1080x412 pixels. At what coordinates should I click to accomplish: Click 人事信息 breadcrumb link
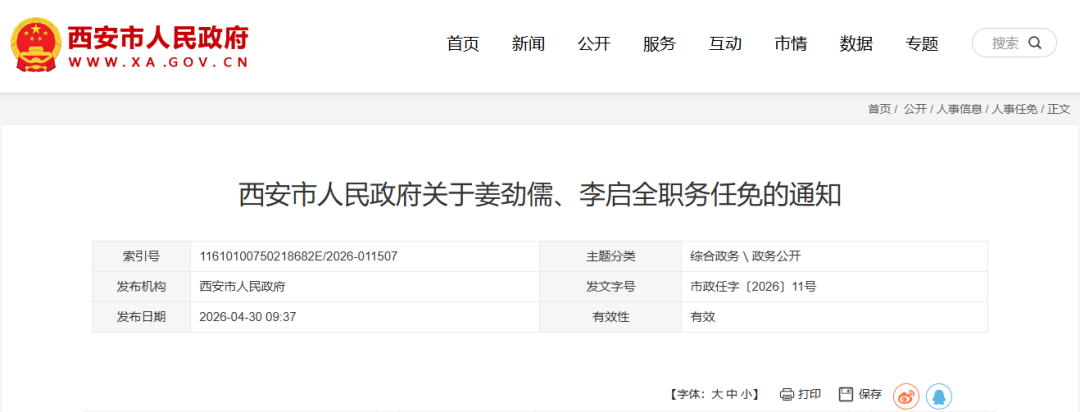pyautogui.click(x=958, y=109)
